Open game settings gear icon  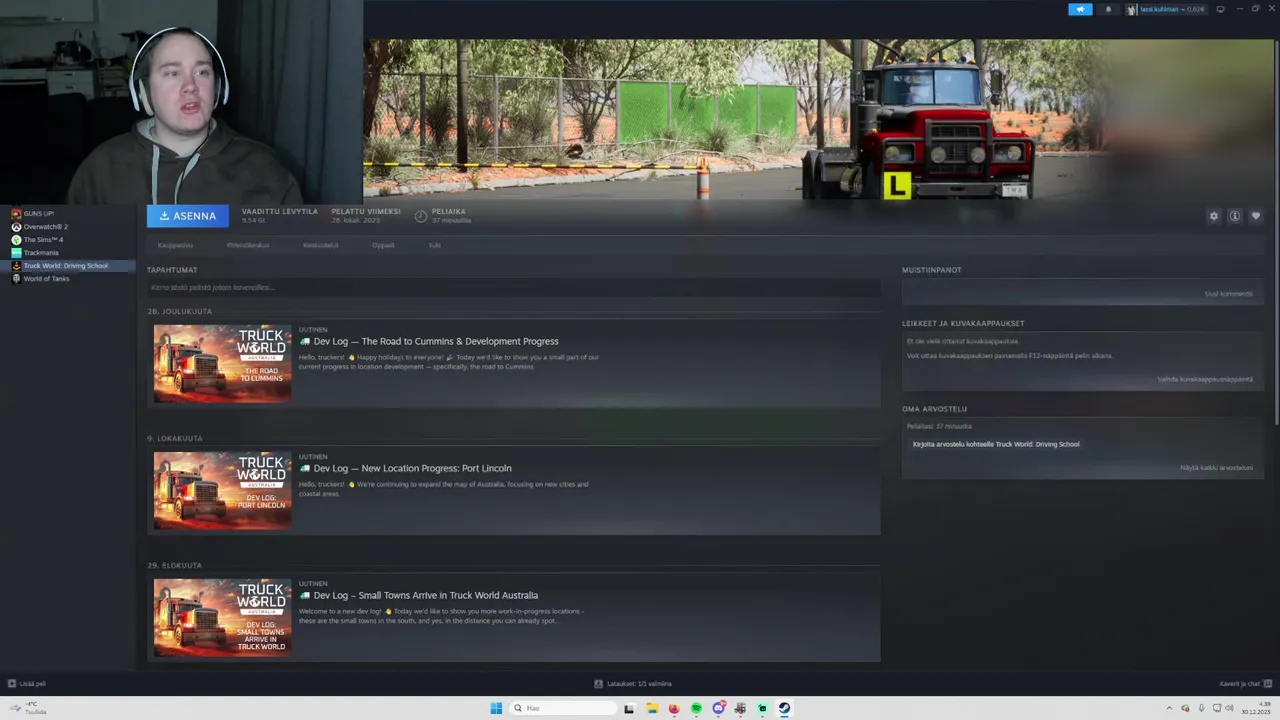1214,216
